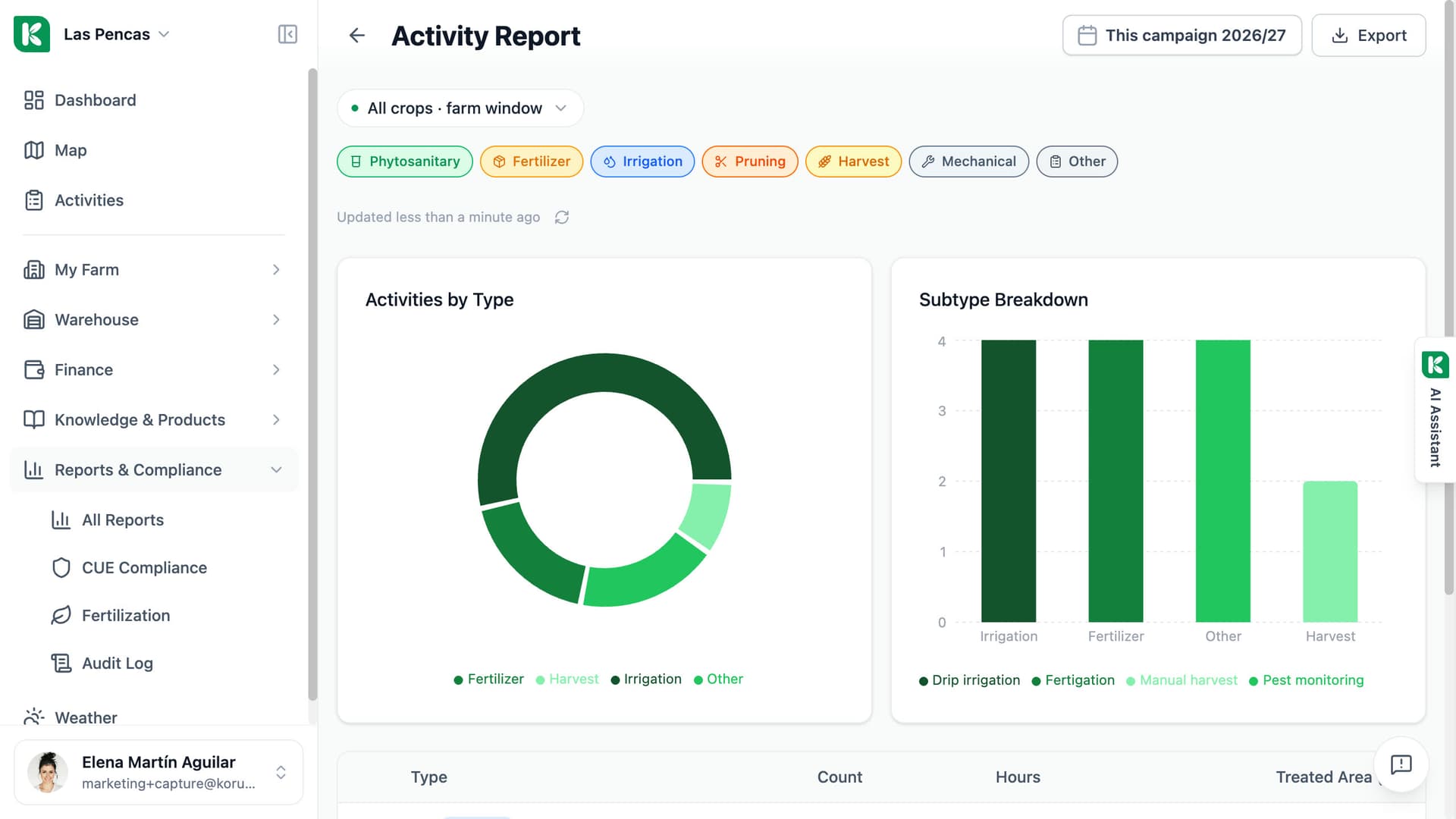Toggle the Harvest filter chip
Viewport: 1456px width, 819px height.
853,162
